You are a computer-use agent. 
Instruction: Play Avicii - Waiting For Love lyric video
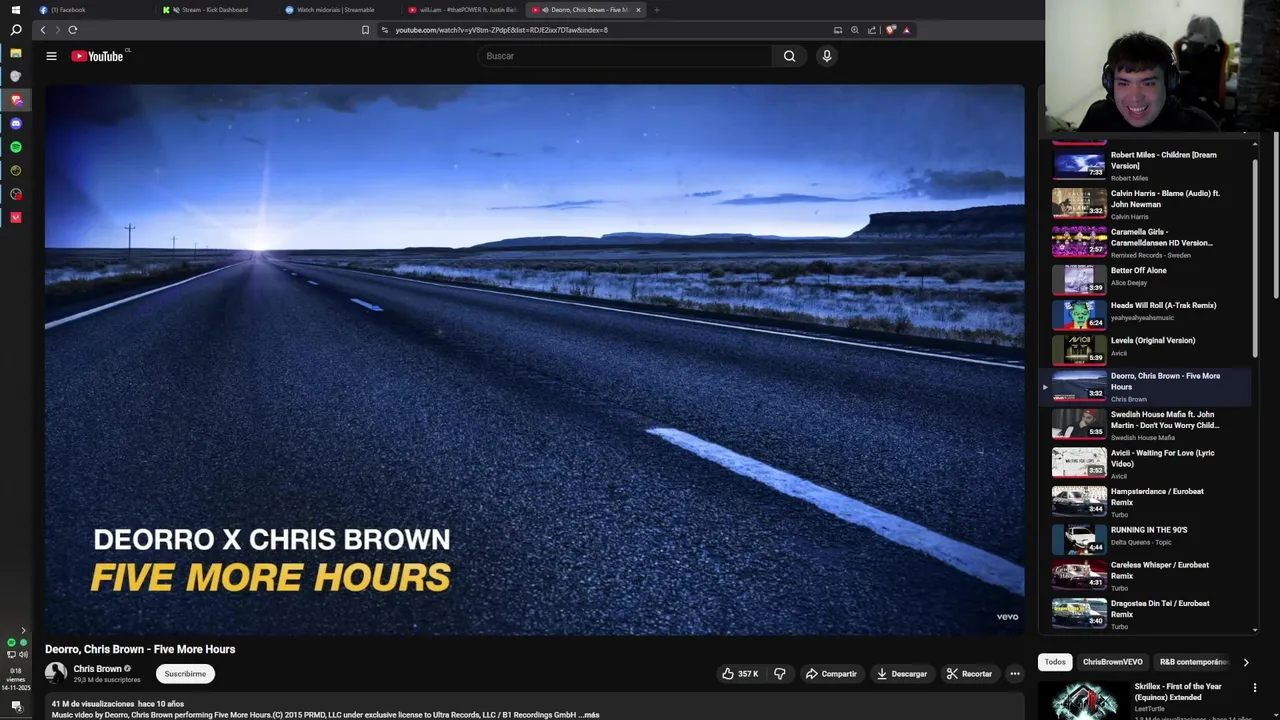1145,463
